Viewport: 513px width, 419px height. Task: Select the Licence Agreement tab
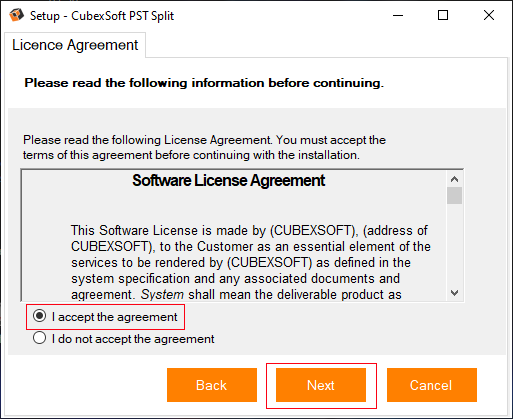tap(75, 45)
